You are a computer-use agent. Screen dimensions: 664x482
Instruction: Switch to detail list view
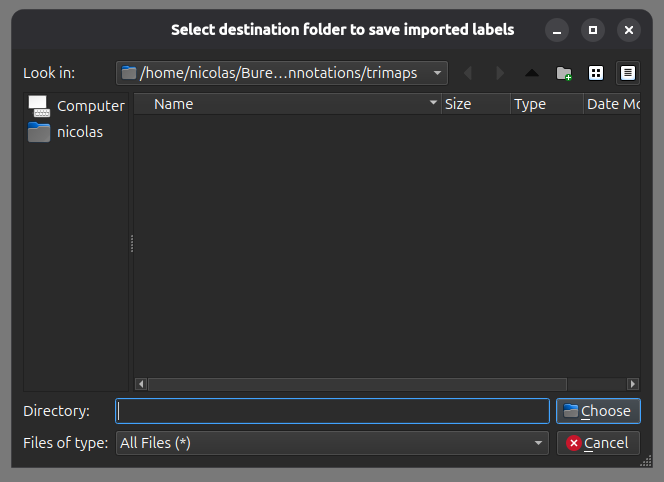628,73
